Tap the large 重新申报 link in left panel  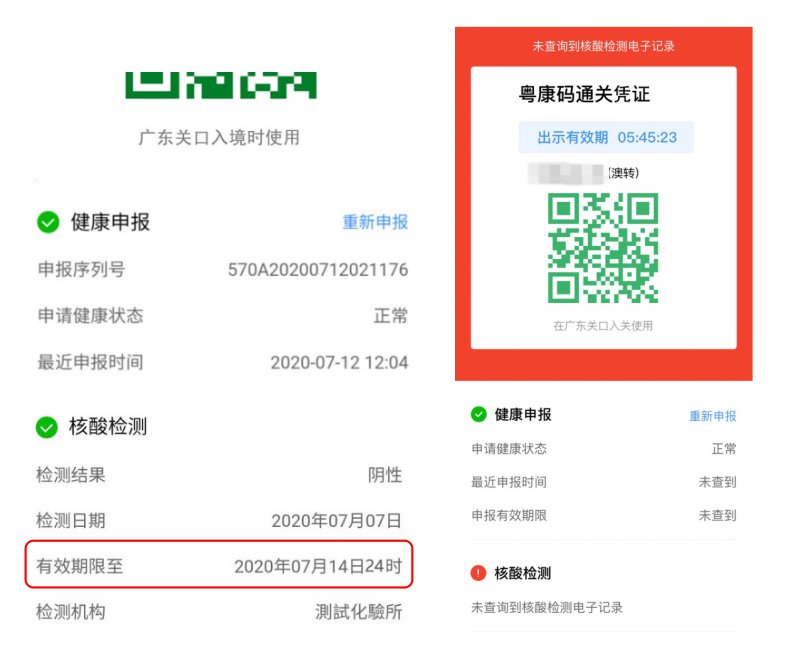(375, 222)
